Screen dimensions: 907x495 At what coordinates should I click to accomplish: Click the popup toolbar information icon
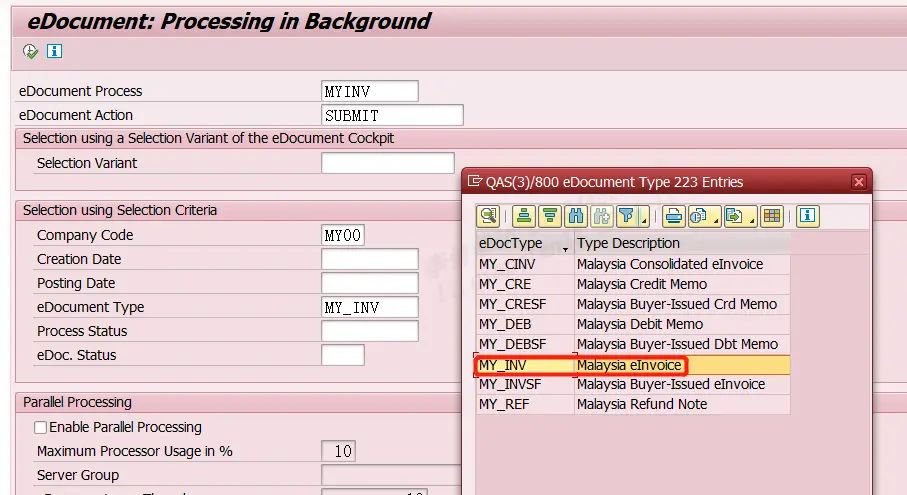point(808,215)
